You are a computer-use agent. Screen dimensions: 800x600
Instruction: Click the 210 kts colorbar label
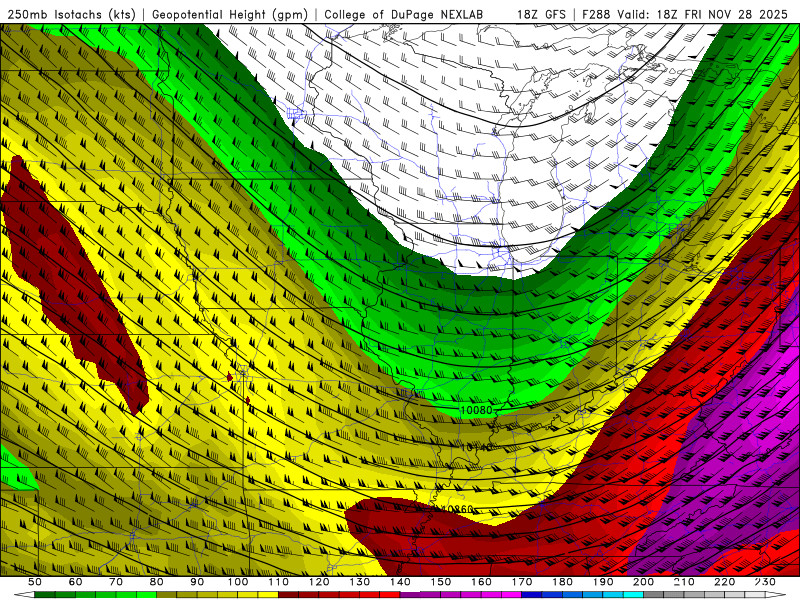pos(684,582)
